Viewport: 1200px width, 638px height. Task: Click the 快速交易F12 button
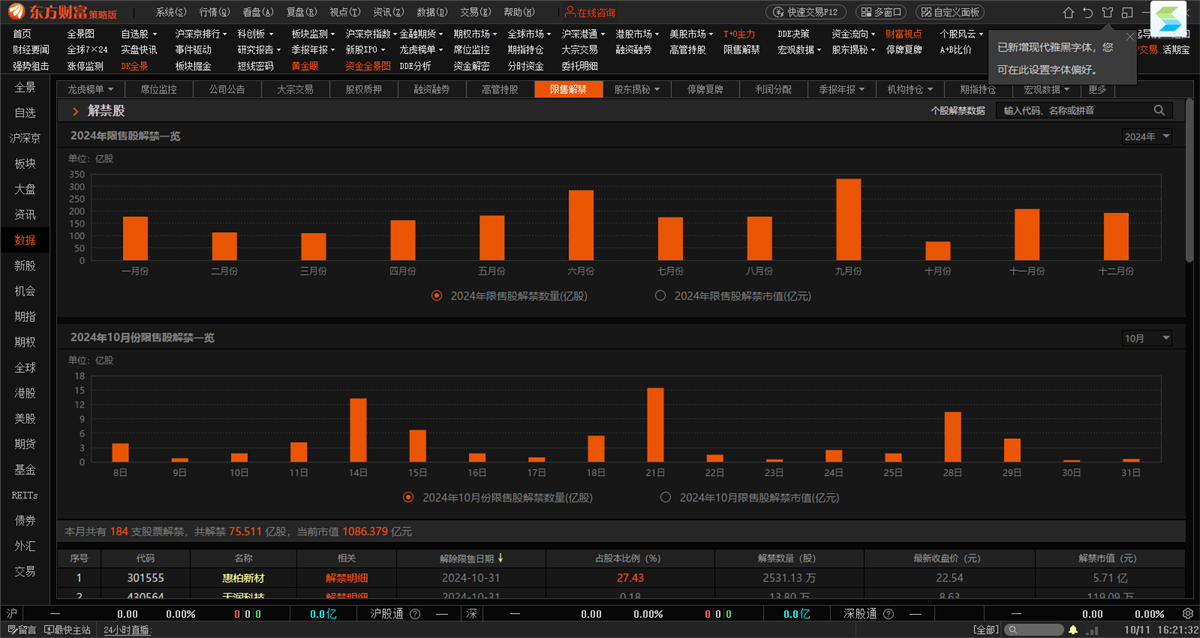click(x=807, y=12)
